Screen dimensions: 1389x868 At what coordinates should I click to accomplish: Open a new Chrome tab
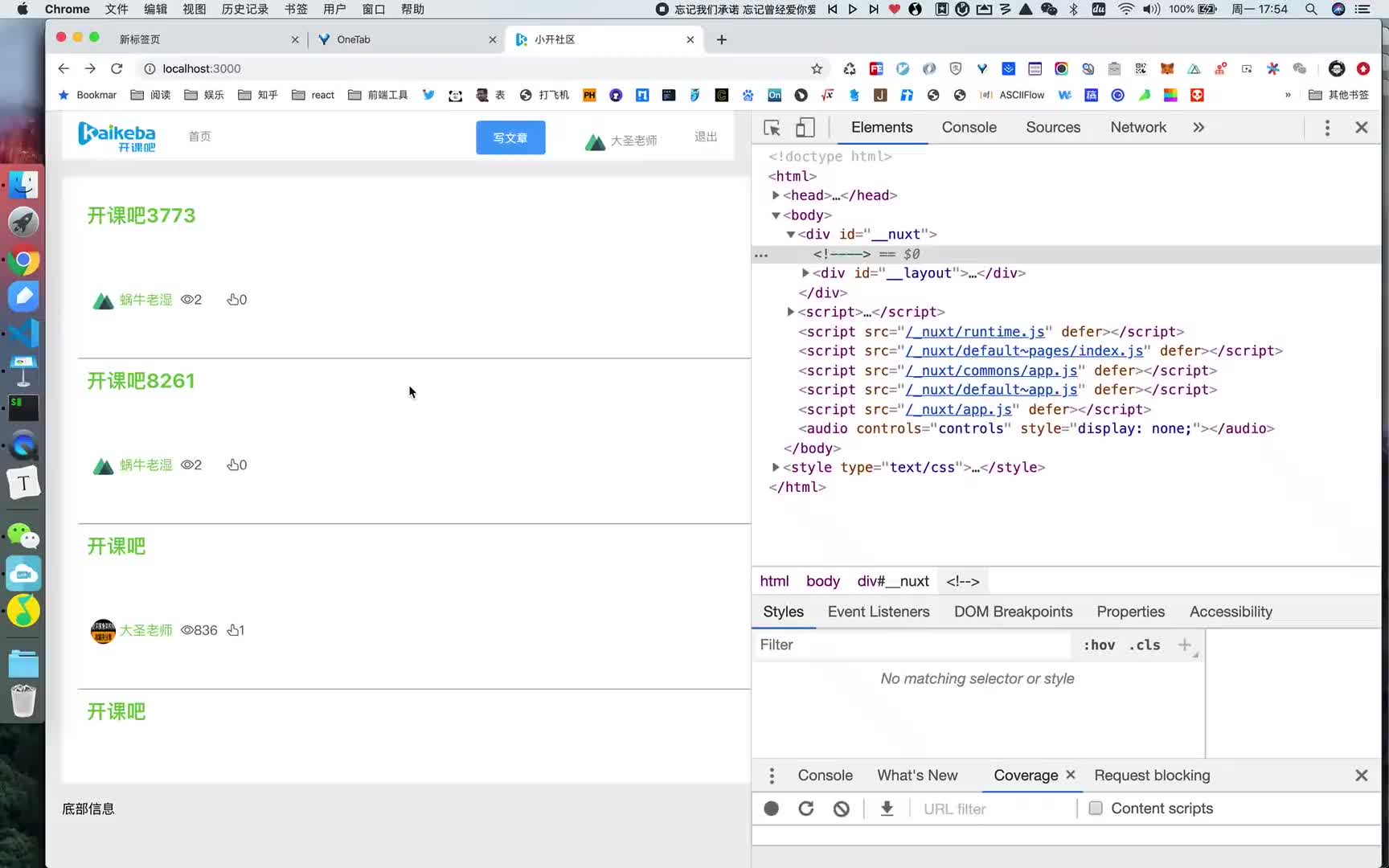tap(722, 39)
